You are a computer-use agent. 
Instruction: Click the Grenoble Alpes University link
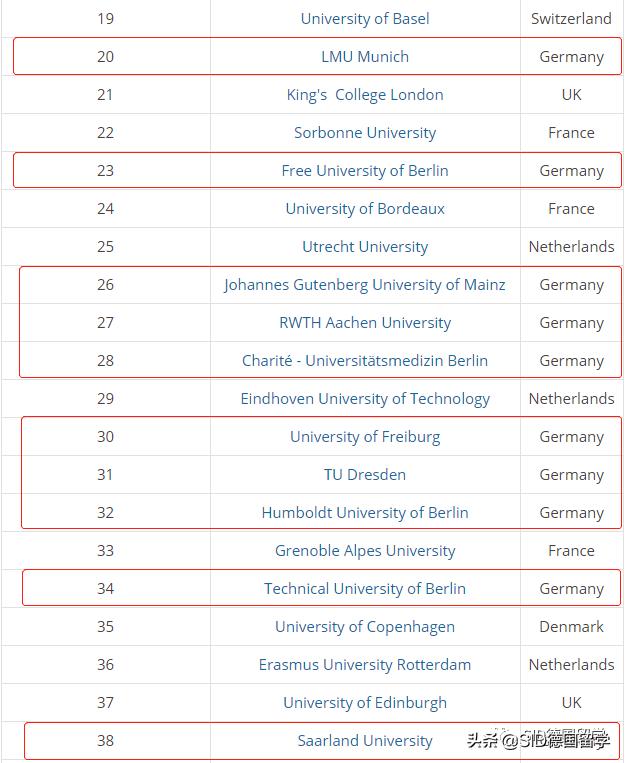(x=365, y=551)
